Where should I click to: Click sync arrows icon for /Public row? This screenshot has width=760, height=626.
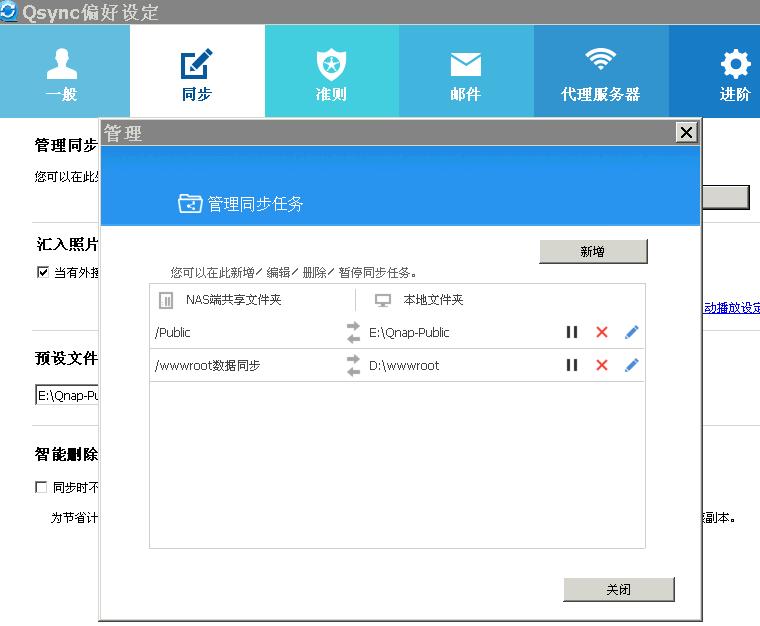pos(353,332)
